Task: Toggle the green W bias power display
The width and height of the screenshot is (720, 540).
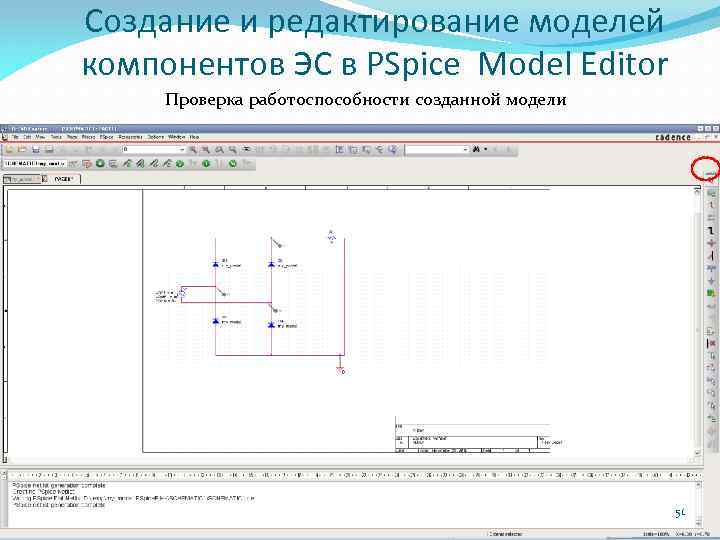Action: (233, 163)
